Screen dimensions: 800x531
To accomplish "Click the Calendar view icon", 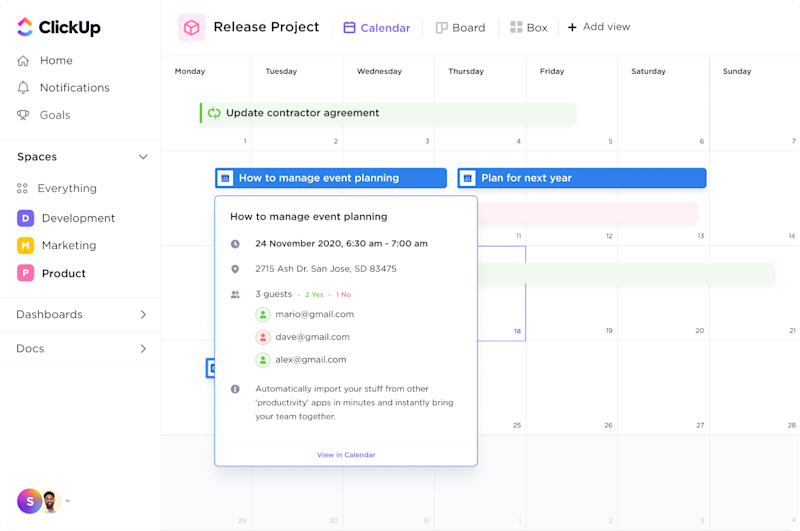I will click(349, 28).
